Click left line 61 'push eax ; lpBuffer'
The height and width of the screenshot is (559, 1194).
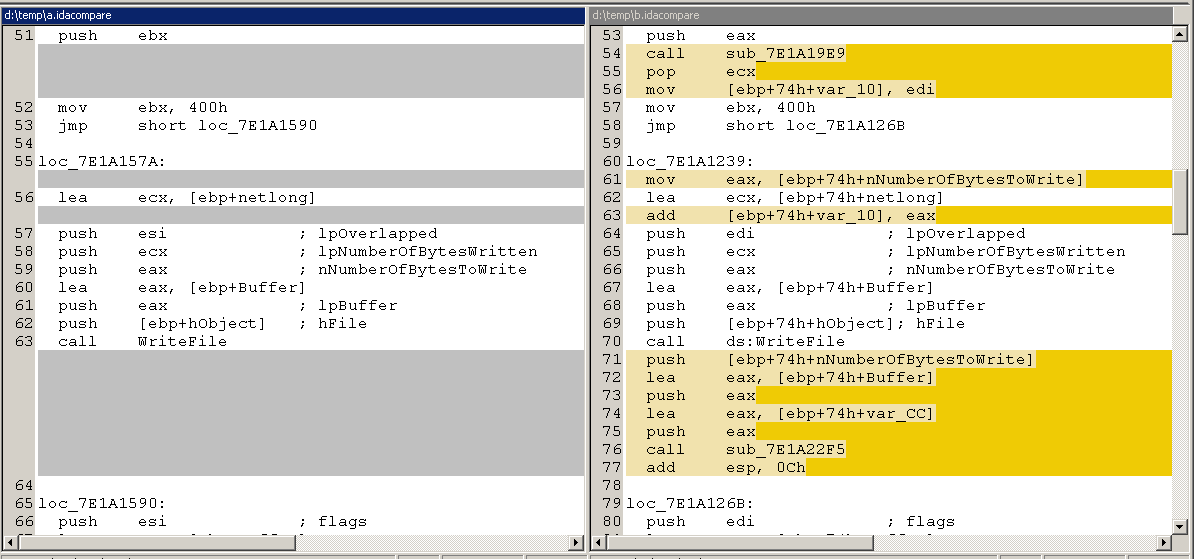point(228,306)
